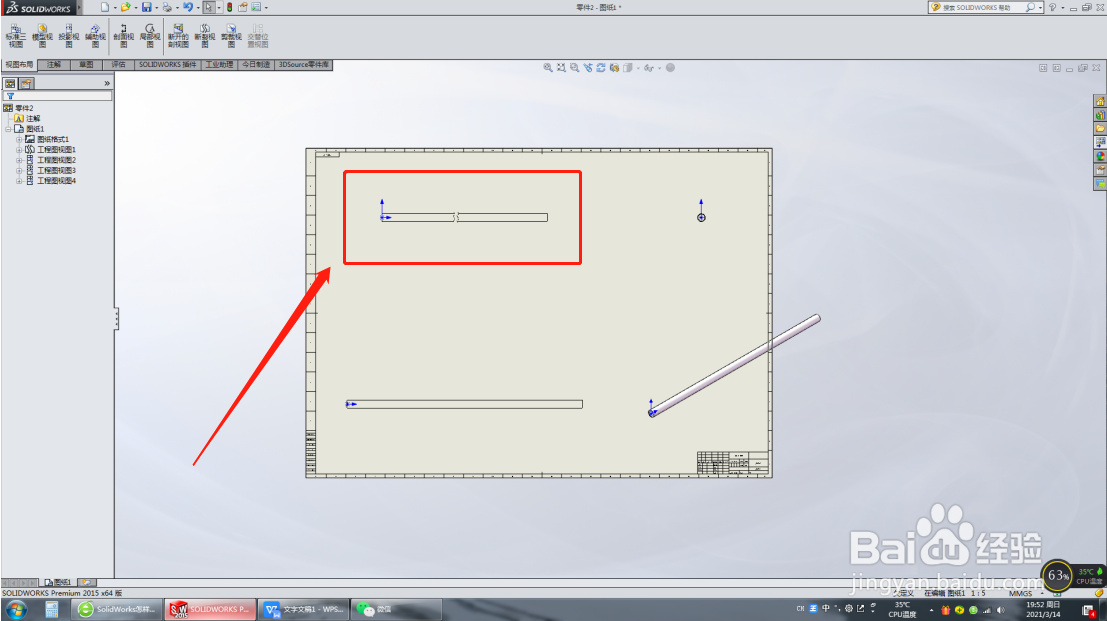Image resolution: width=1107 pixels, height=621 pixels.
Task: Expand the 工程图视图2 tree node
Action: pos(19,160)
